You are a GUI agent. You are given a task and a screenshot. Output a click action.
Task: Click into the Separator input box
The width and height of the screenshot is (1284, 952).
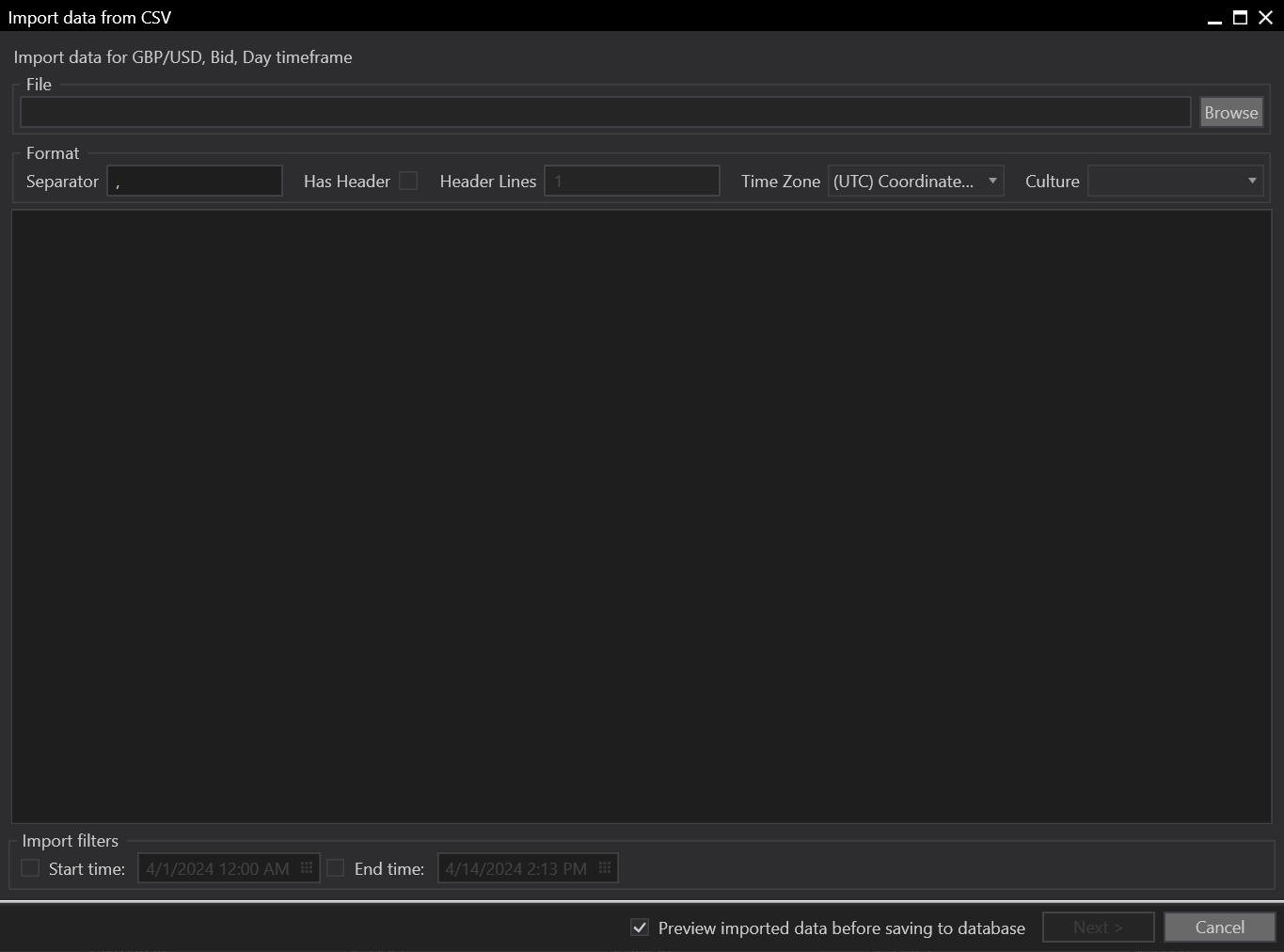coord(195,182)
